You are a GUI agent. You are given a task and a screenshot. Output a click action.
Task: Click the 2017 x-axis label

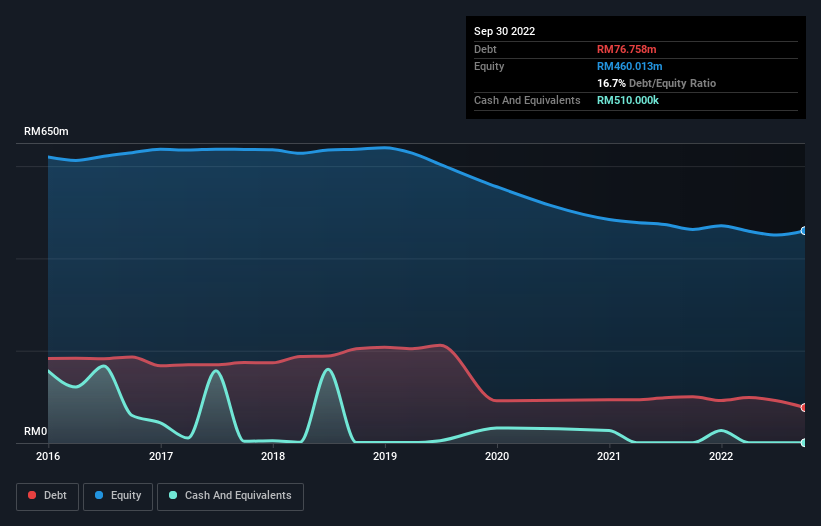click(x=161, y=456)
